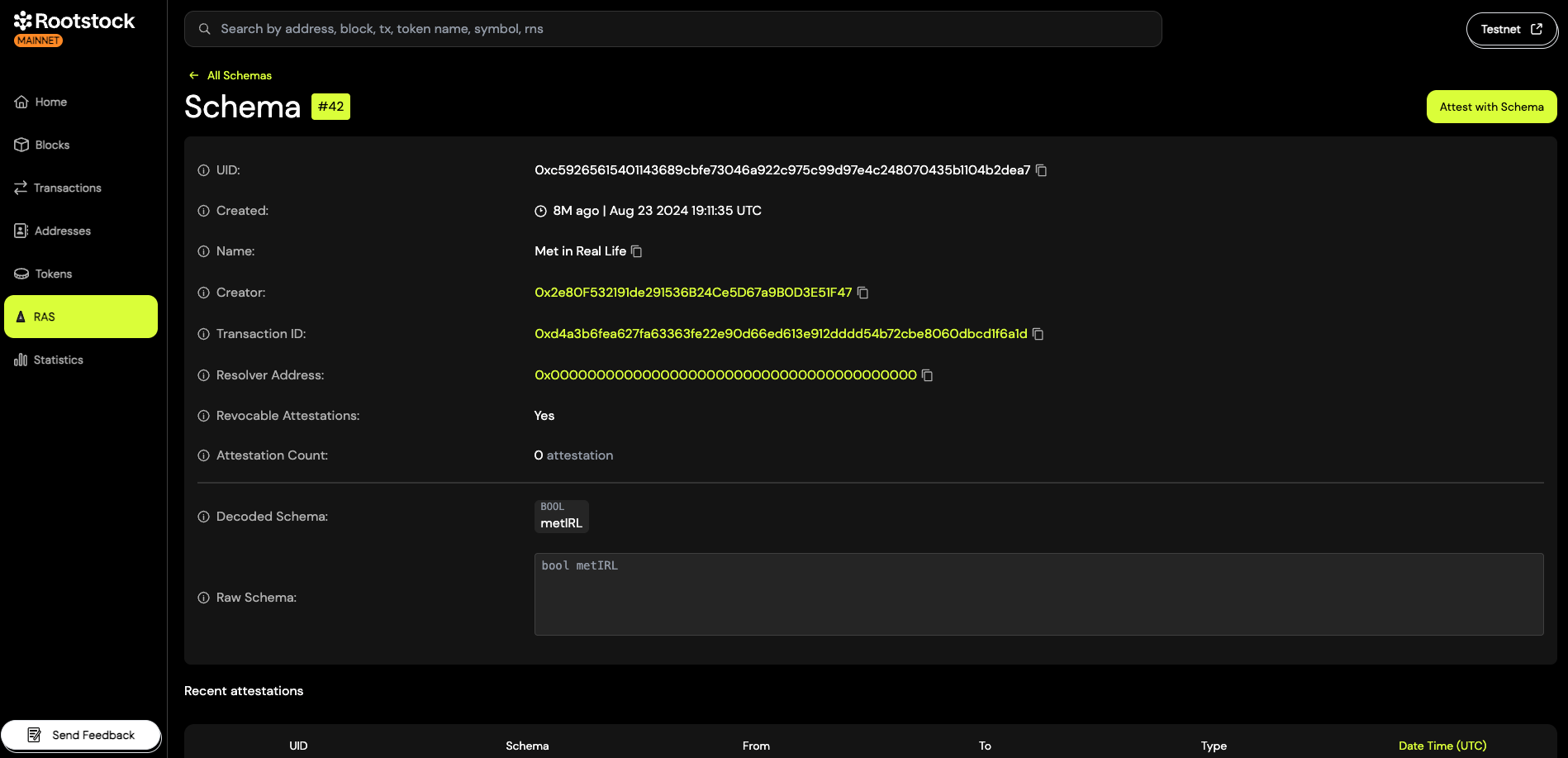
Task: Click the Rootstock logo
Action: coord(74,22)
